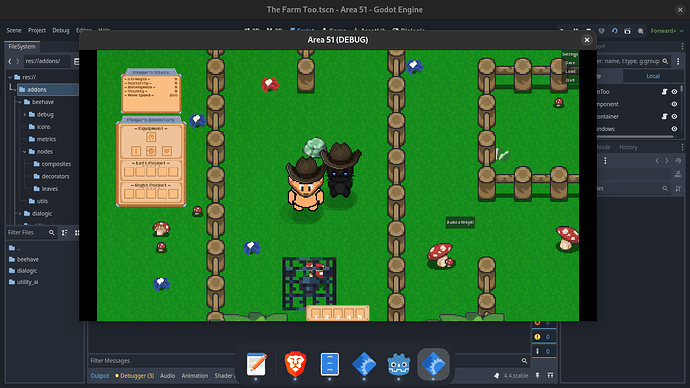Click the pin icon beside 4.4.stable

[537, 375]
